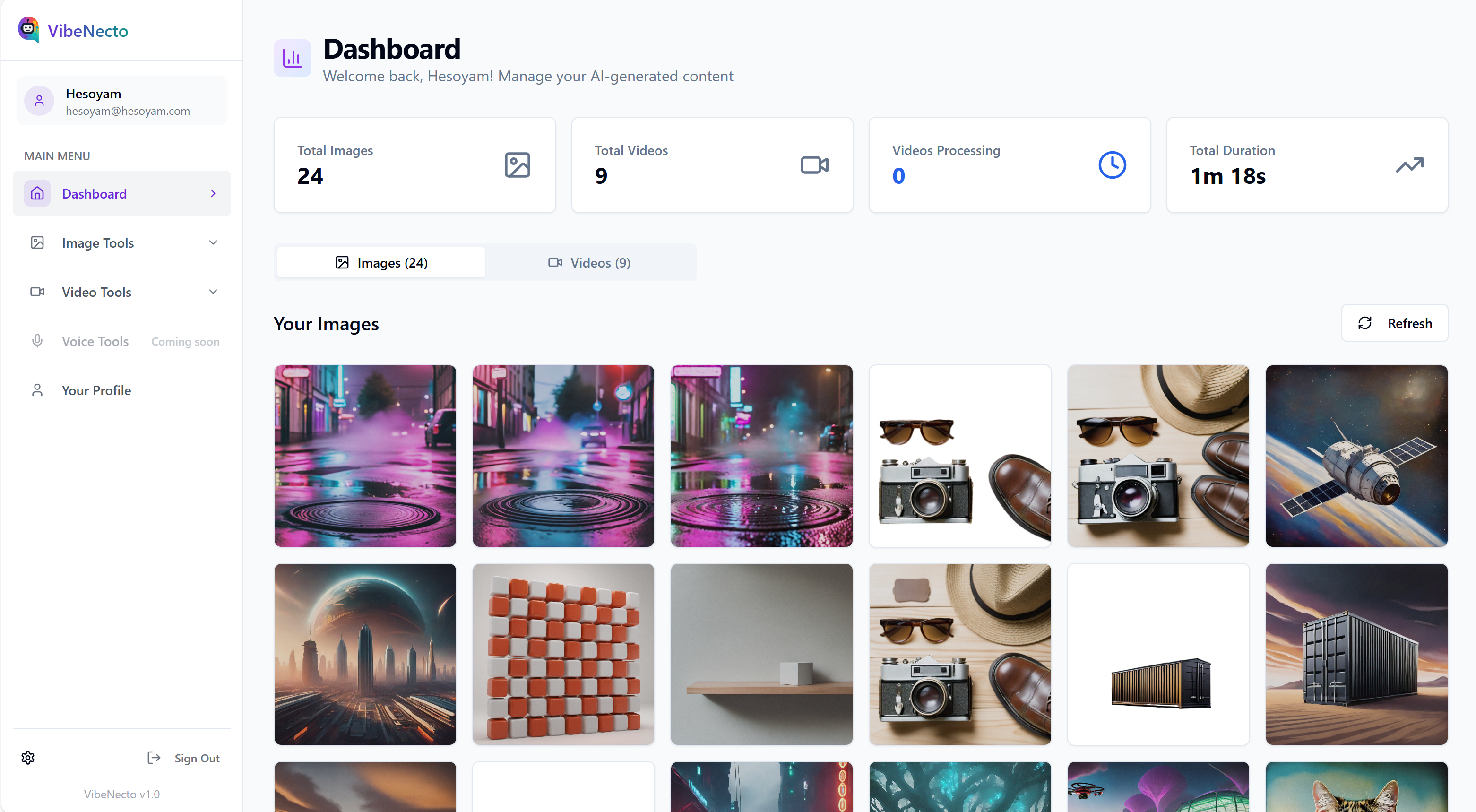This screenshot has height=812, width=1476.
Task: Click the Total Images picture icon
Action: click(517, 165)
